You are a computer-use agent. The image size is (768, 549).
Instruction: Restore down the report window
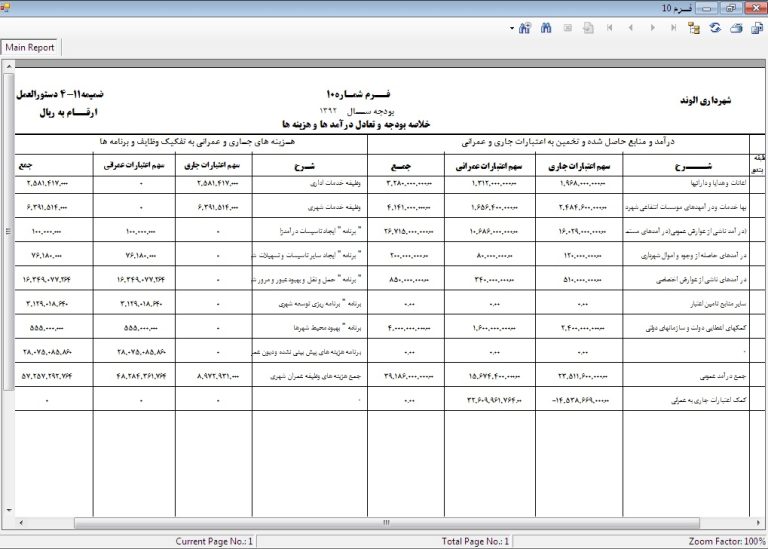(732, 8)
